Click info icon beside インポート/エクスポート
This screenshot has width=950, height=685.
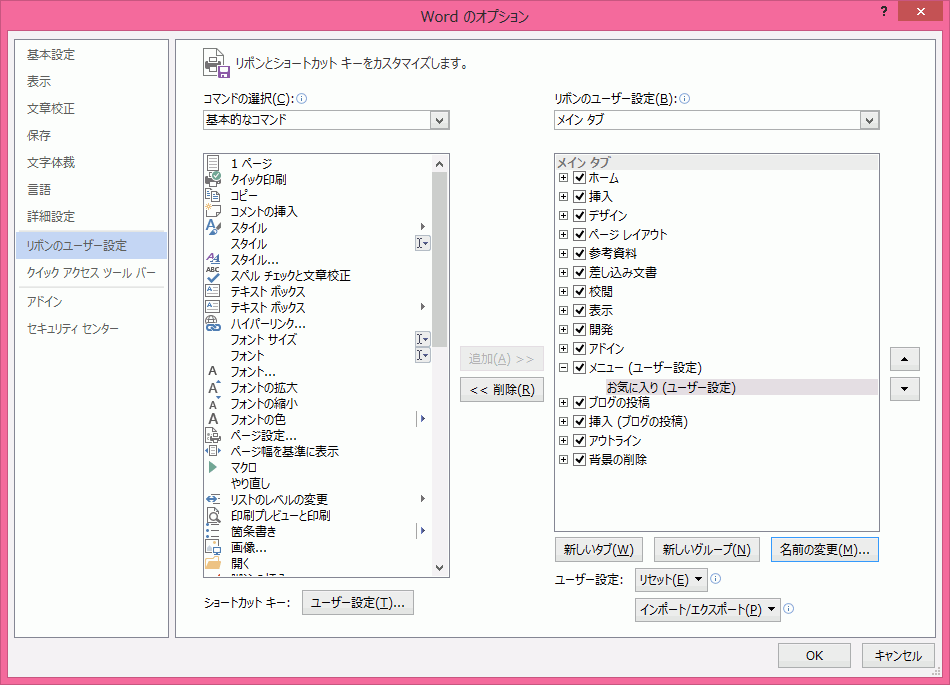[788, 609]
